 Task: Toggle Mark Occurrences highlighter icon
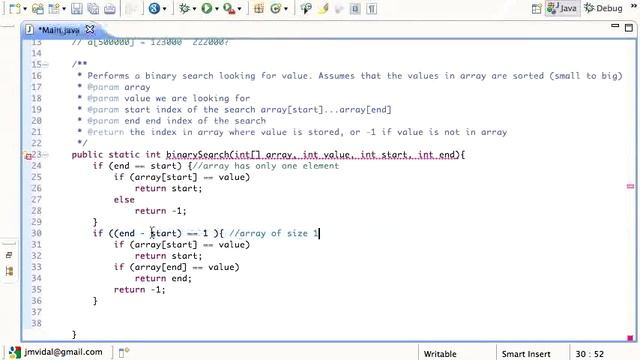pyautogui.click(x=323, y=8)
